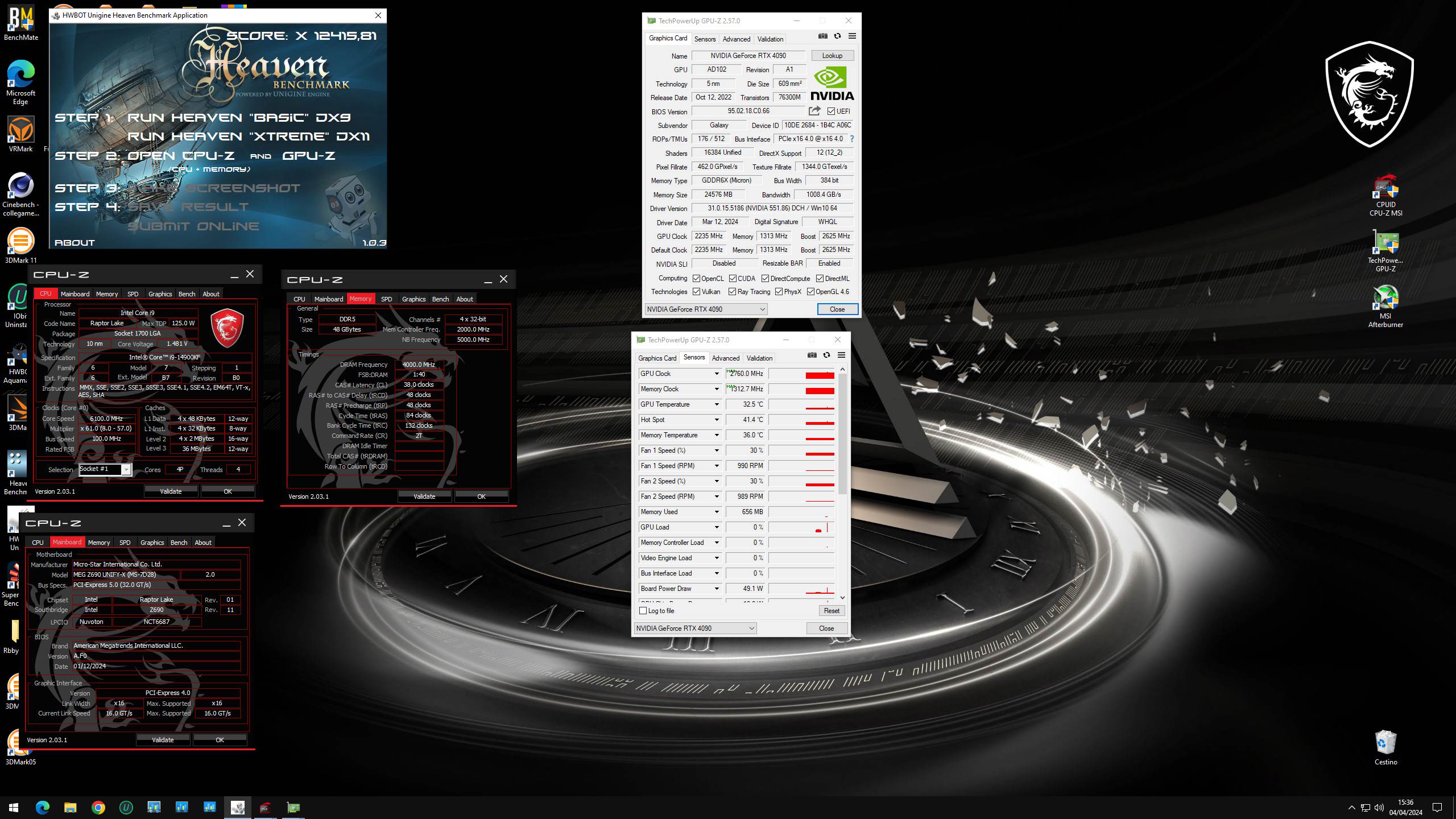Run Heaven "Xtreme" DX11 step
Screen dimensions: 1456x819
[x=249, y=136]
